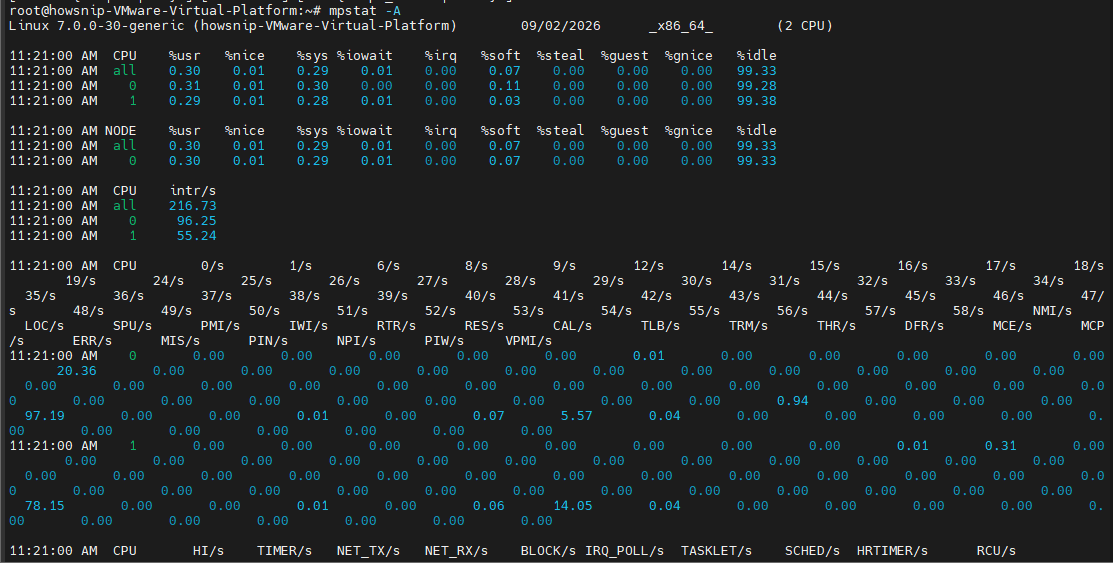Image resolution: width=1113 pixels, height=563 pixels.
Task: Click the 'NMI/s' header
Action: pyautogui.click(x=1053, y=311)
